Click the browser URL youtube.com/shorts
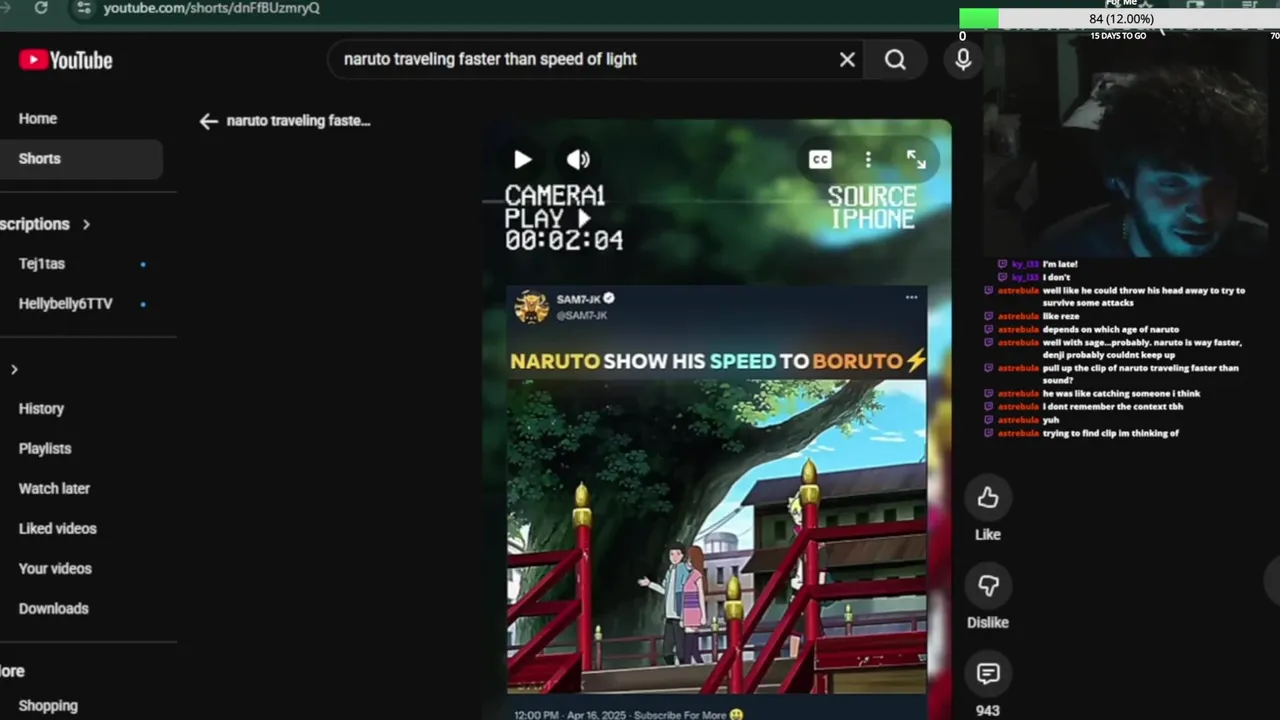Viewport: 1280px width, 720px height. click(212, 8)
